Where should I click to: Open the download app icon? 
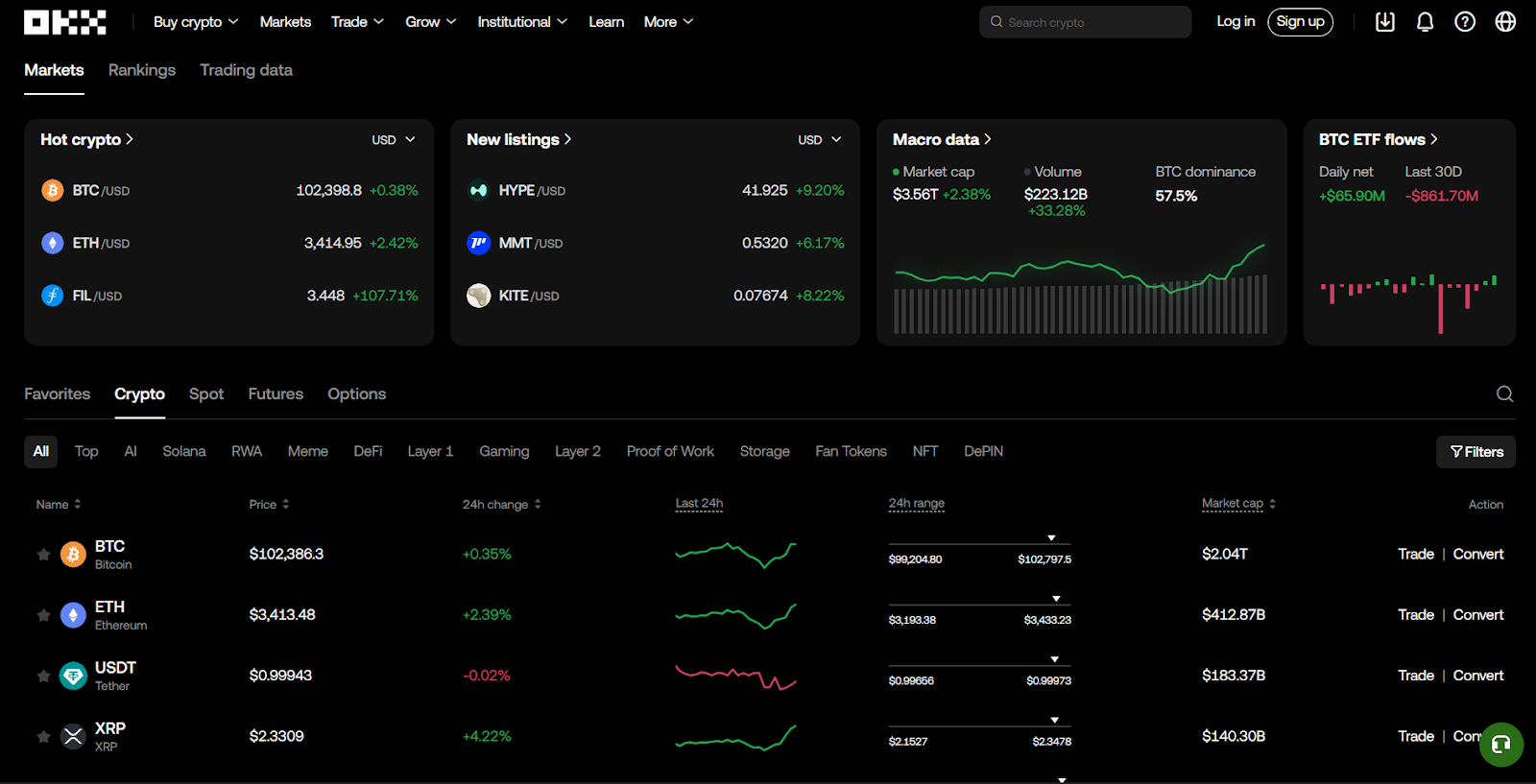(x=1384, y=21)
